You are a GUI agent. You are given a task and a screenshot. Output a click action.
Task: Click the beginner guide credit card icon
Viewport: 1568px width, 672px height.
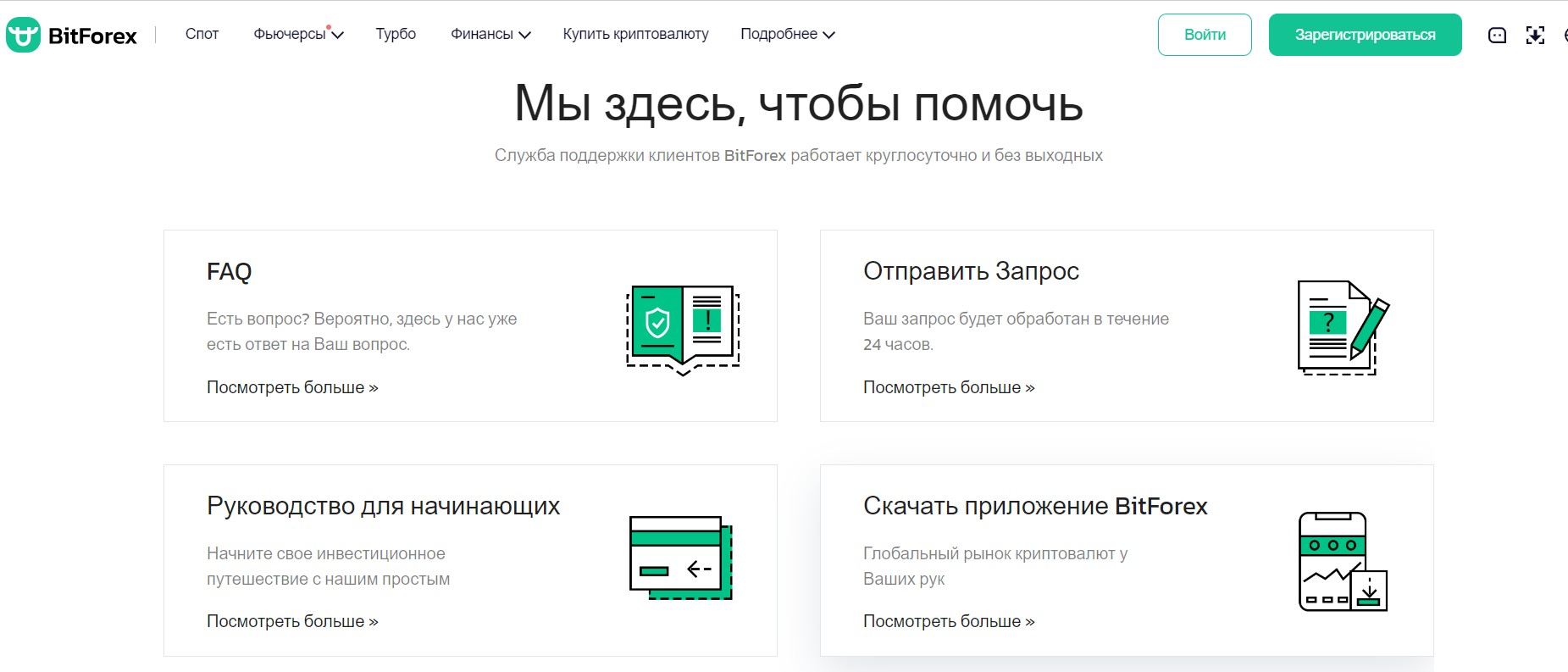pos(681,558)
